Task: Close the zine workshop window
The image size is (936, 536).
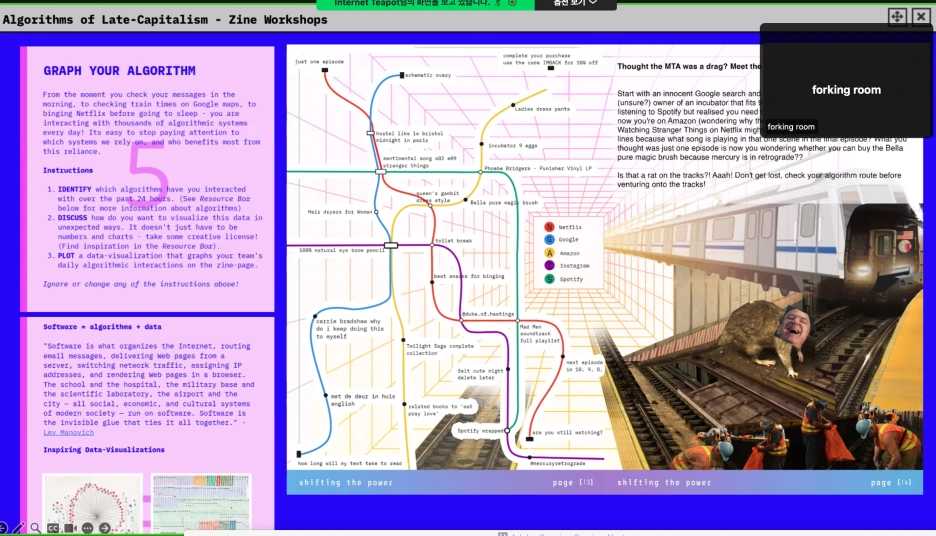Action: click(921, 16)
